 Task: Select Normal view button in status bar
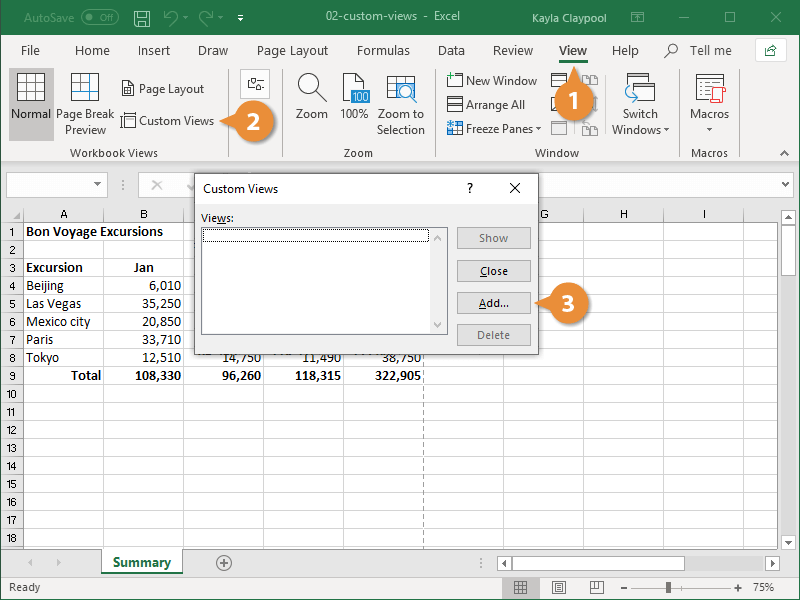(521, 588)
